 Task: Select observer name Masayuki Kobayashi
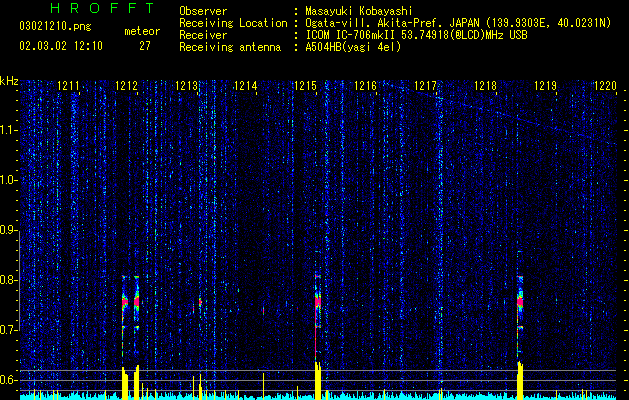tap(359, 11)
